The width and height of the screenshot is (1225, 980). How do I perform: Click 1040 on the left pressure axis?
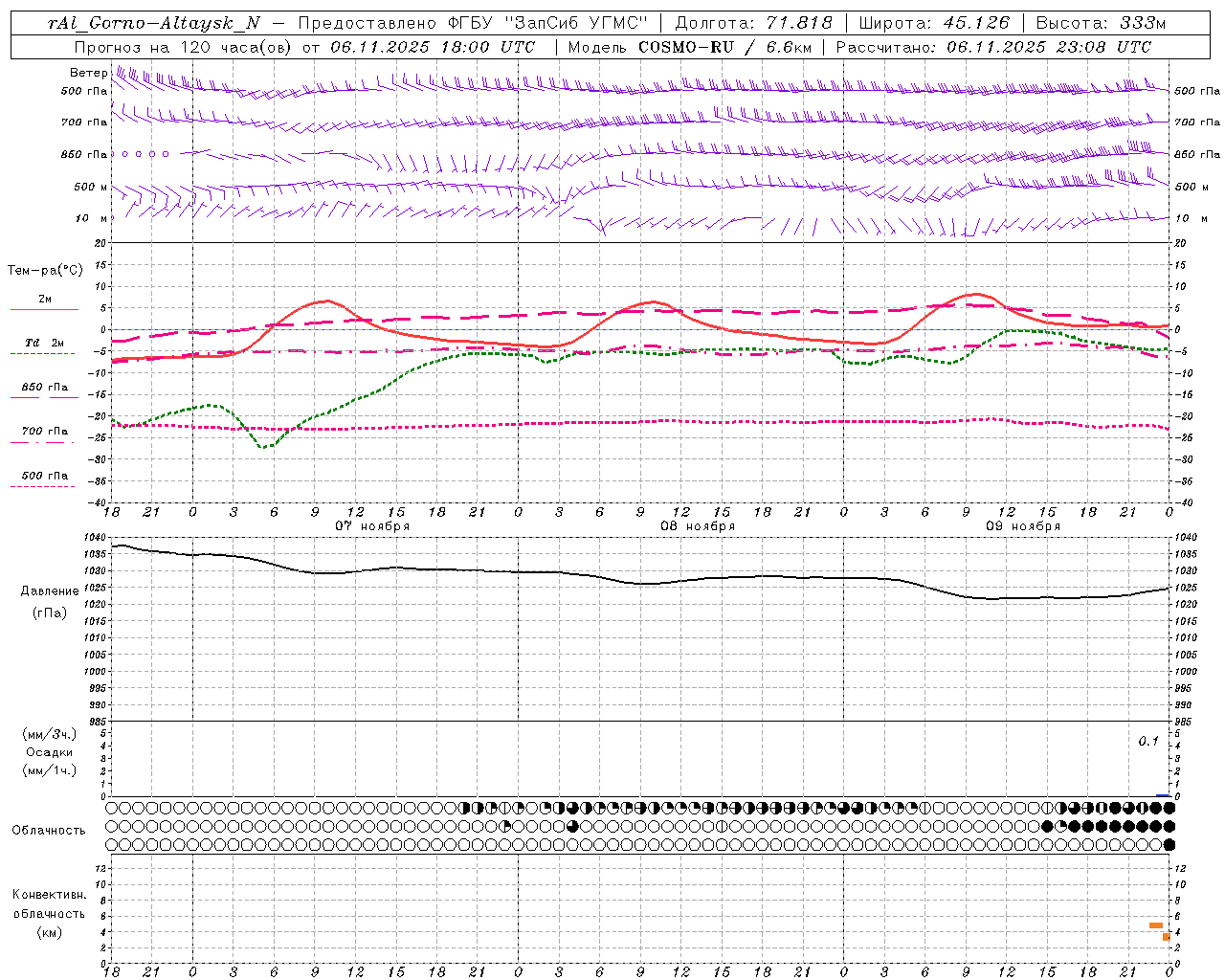click(x=94, y=537)
